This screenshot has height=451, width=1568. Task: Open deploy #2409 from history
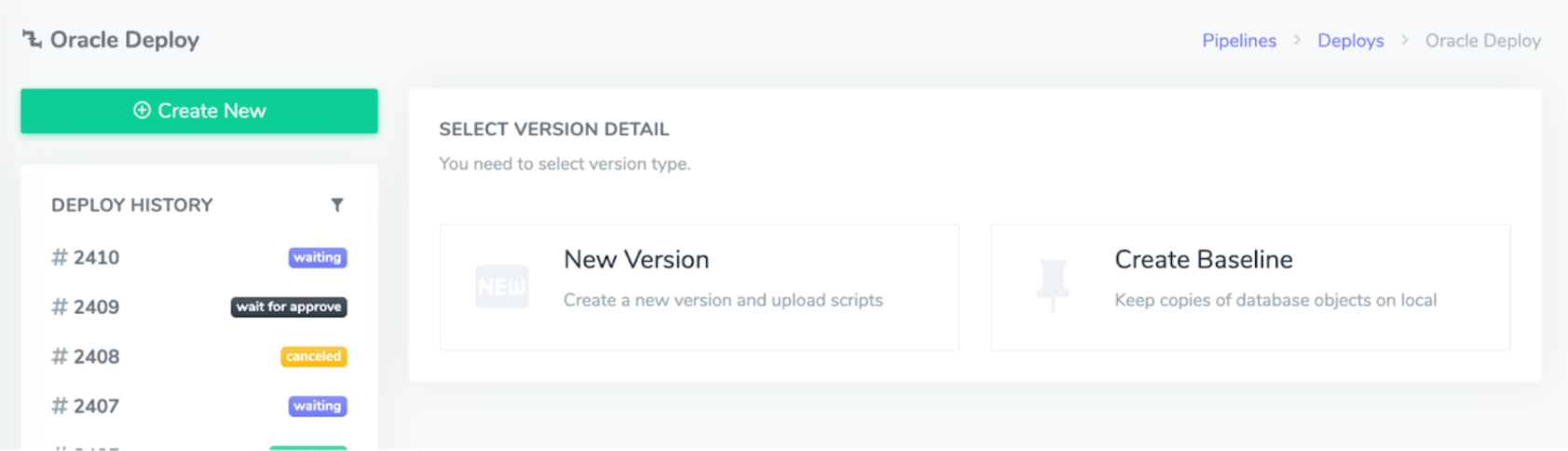pos(96,307)
